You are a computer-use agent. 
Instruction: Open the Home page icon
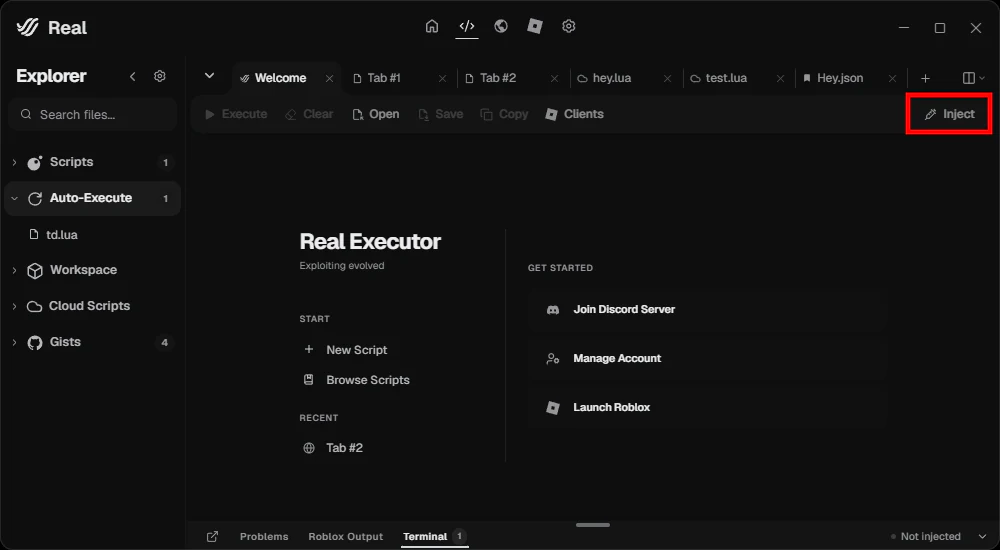point(432,26)
